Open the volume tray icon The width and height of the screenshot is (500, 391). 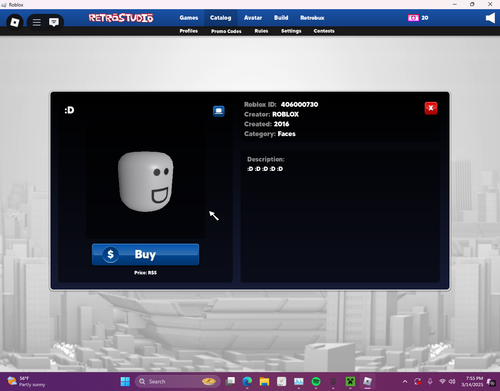[452, 381]
